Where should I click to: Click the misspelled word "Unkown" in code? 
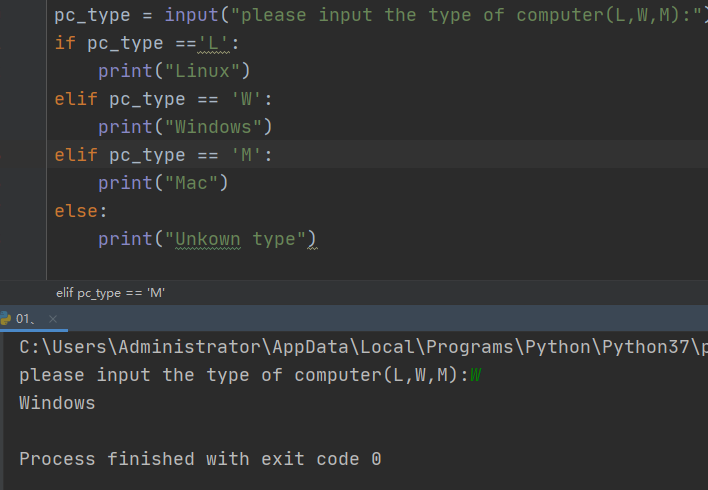click(x=208, y=239)
